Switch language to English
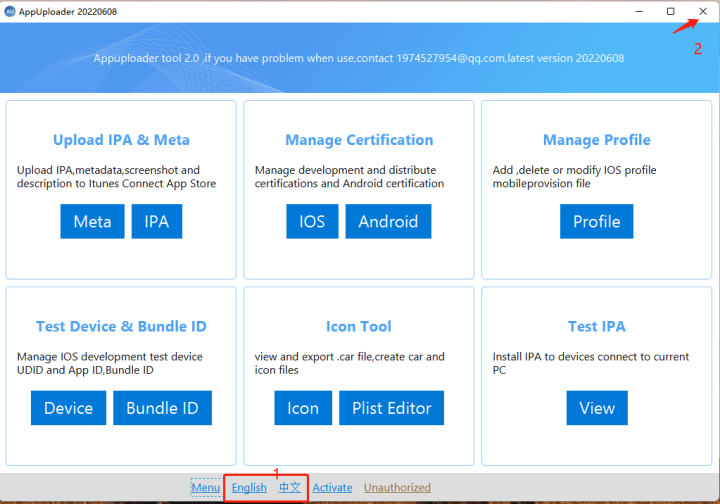 tap(249, 487)
